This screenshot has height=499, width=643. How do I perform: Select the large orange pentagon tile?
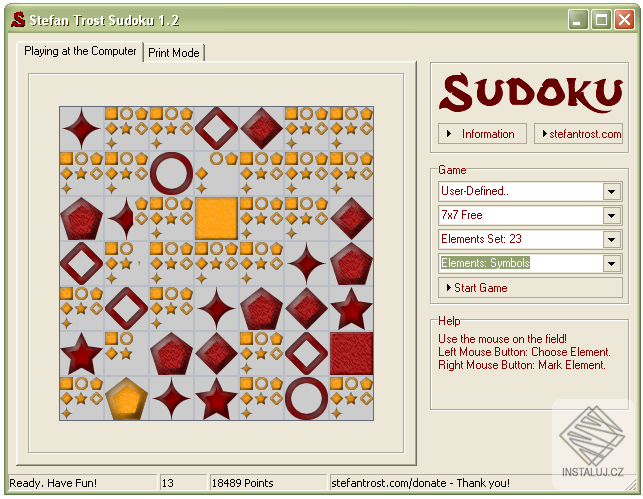[x=126, y=399]
